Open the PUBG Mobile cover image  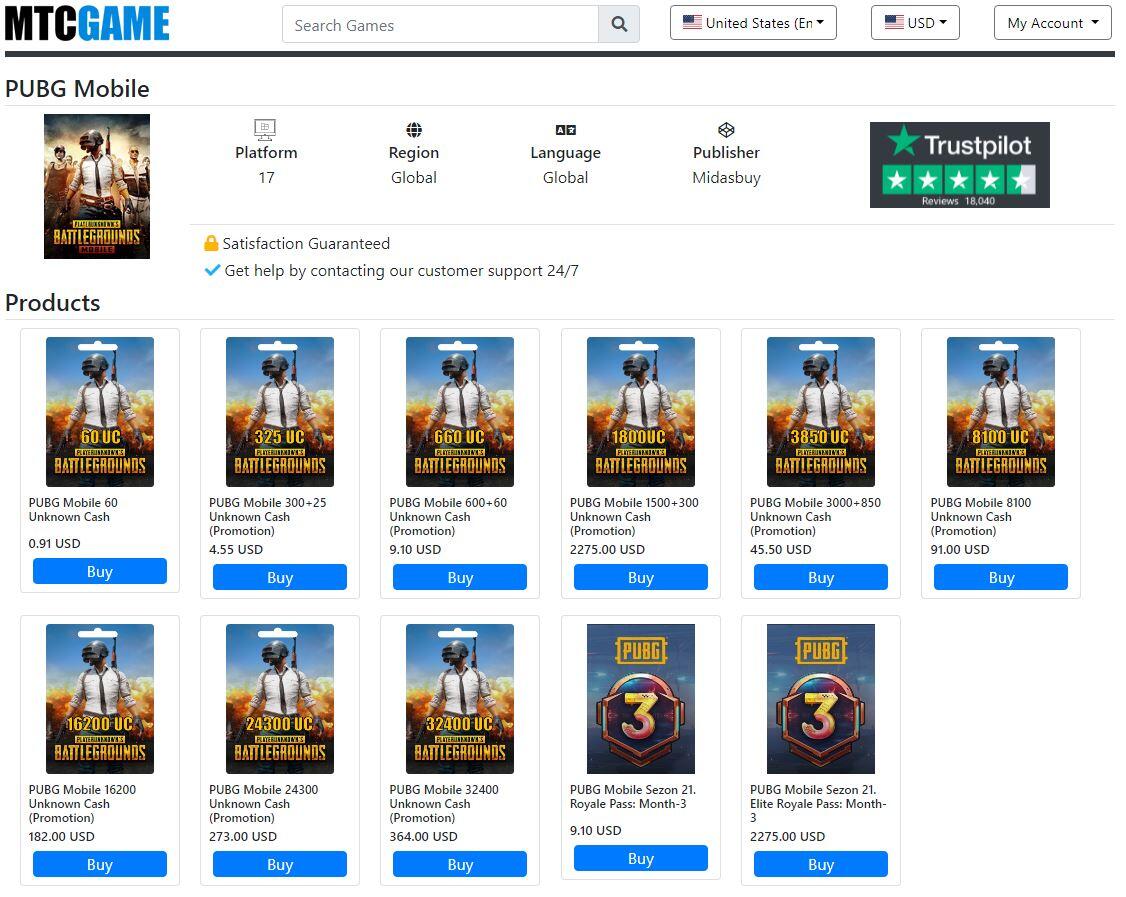coord(97,187)
